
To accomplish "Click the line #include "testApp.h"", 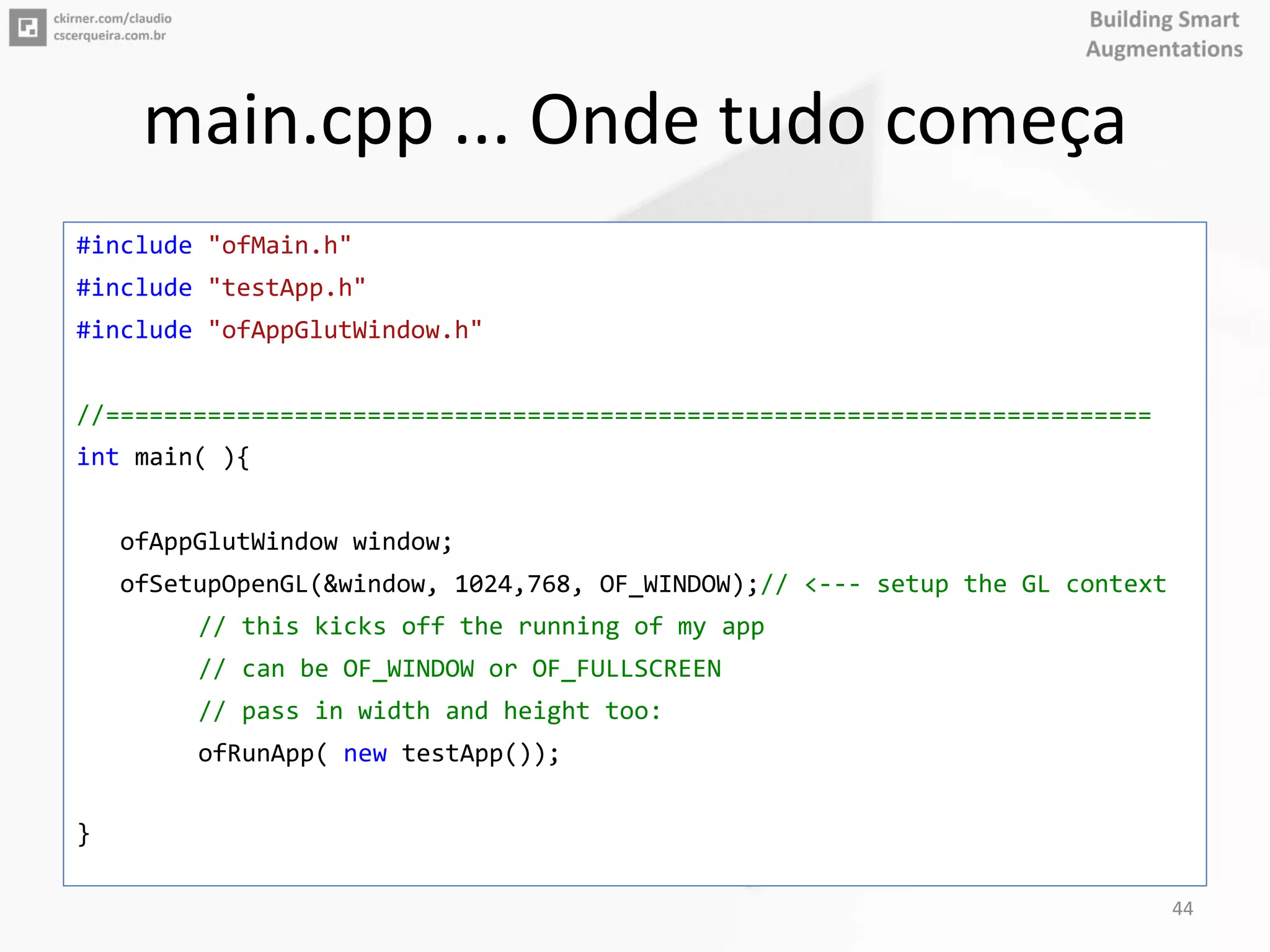I will (x=221, y=288).
